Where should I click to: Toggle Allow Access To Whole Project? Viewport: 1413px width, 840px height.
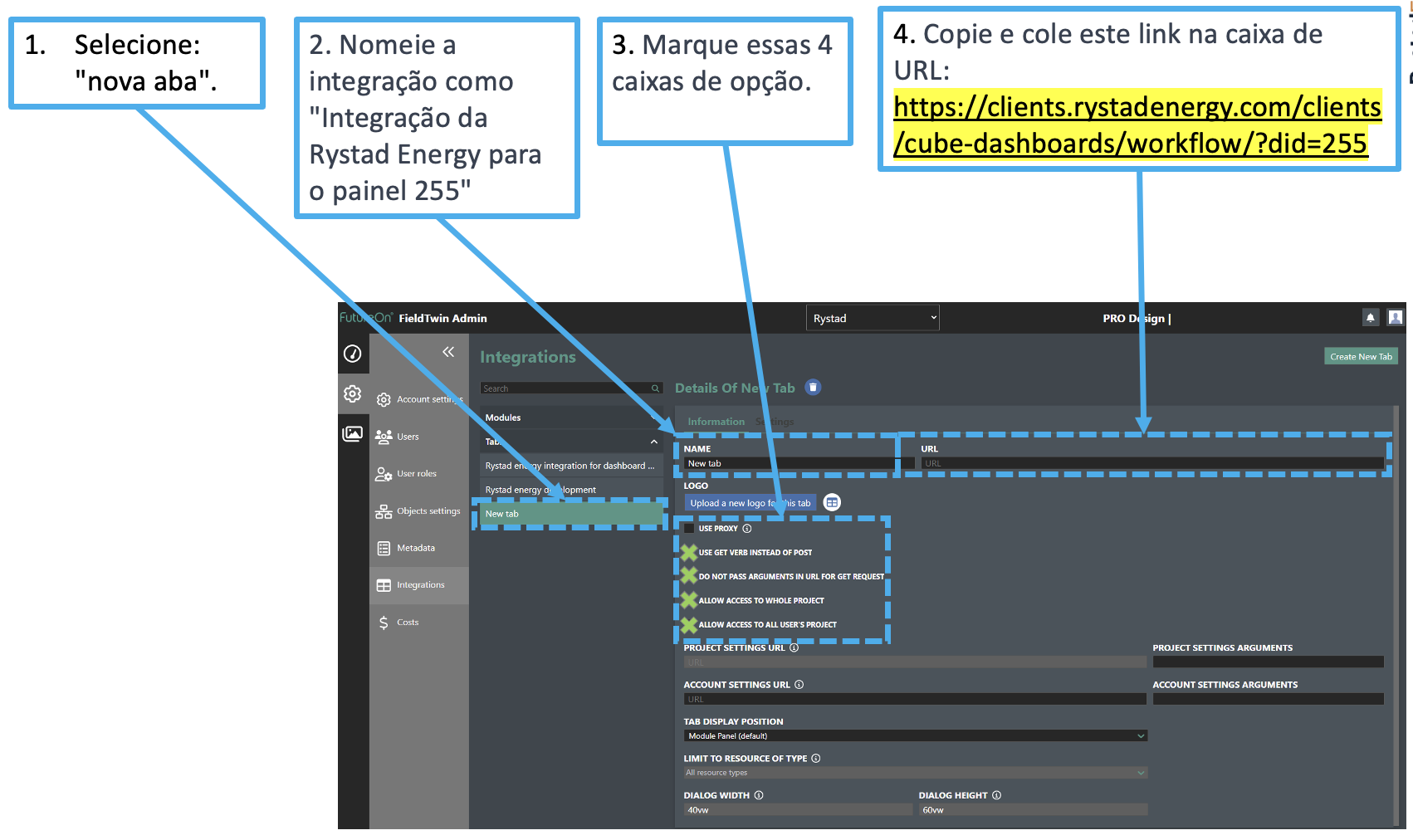coord(689,600)
